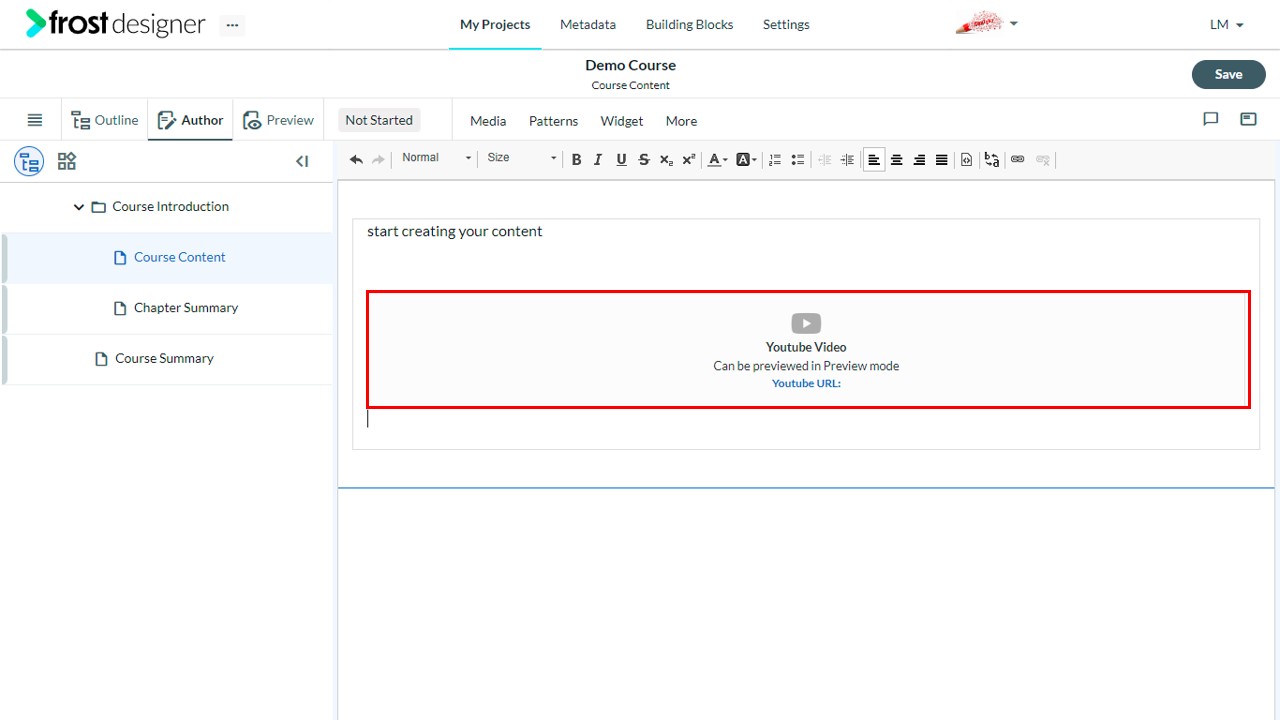The height and width of the screenshot is (720, 1280).
Task: Switch to the Preview tab
Action: 279,120
